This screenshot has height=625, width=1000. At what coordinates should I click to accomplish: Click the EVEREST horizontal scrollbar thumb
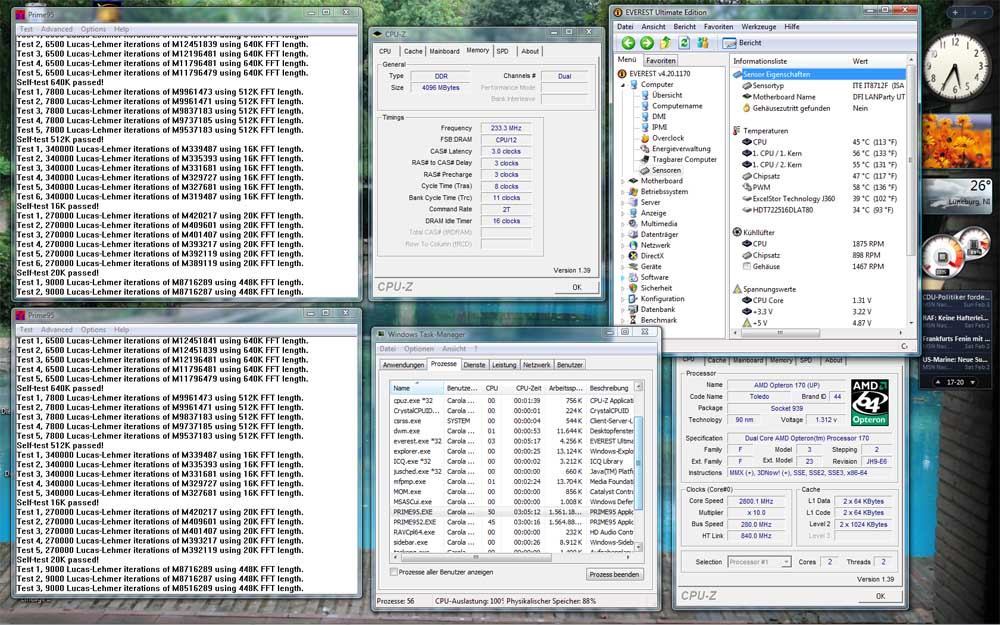pos(779,333)
